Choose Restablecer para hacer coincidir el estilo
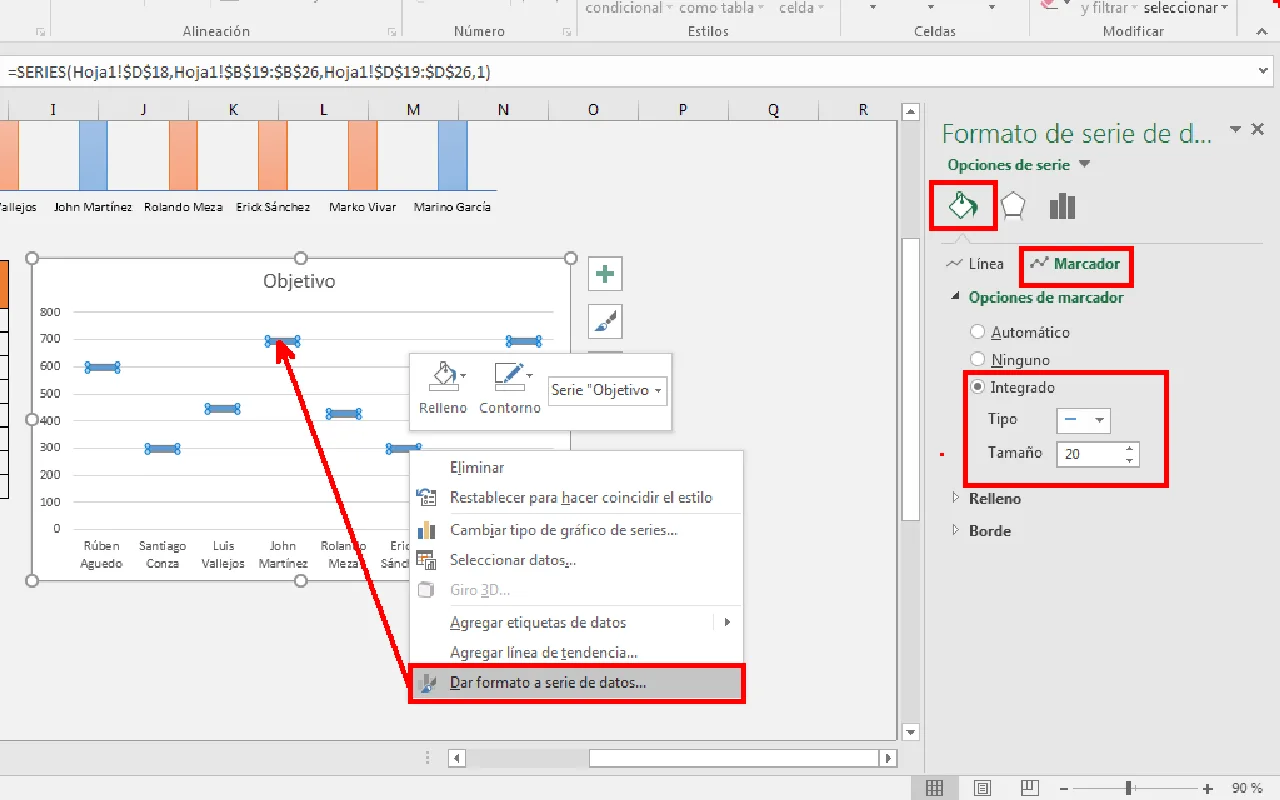The image size is (1280, 800). [x=576, y=497]
